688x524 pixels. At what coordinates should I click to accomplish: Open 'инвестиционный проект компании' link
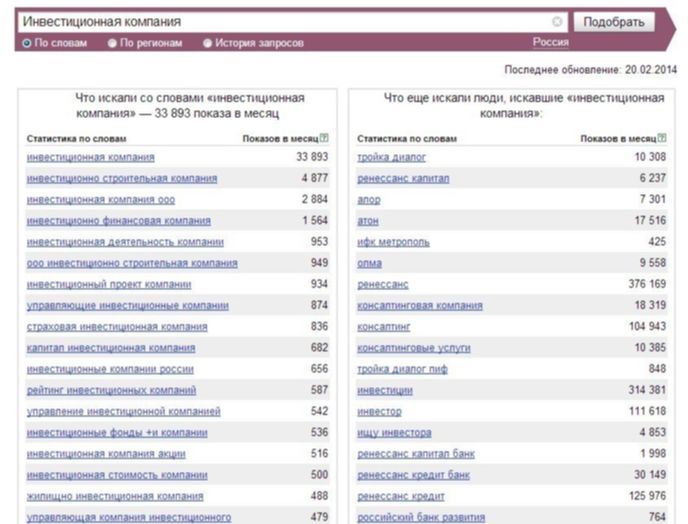pos(109,284)
